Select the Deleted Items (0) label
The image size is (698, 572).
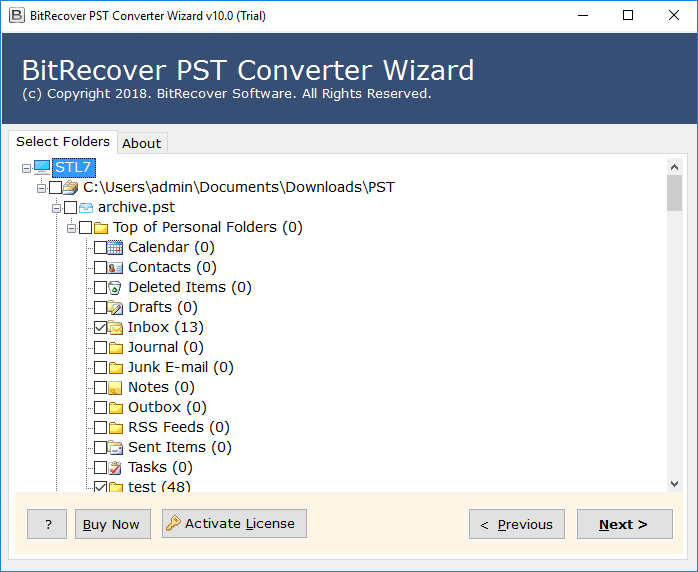click(x=190, y=287)
